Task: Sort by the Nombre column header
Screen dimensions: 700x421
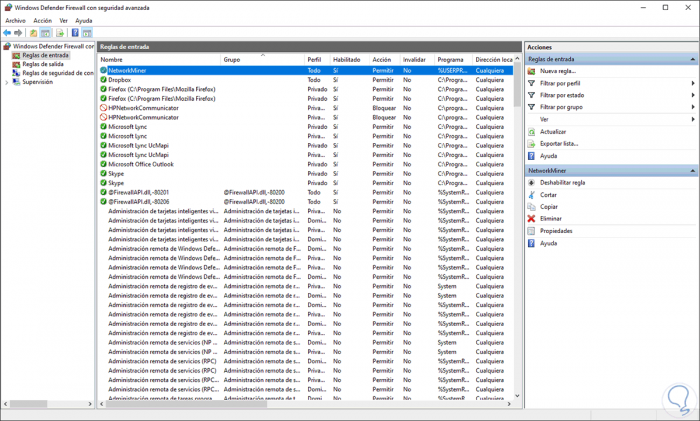Action: pyautogui.click(x=158, y=59)
